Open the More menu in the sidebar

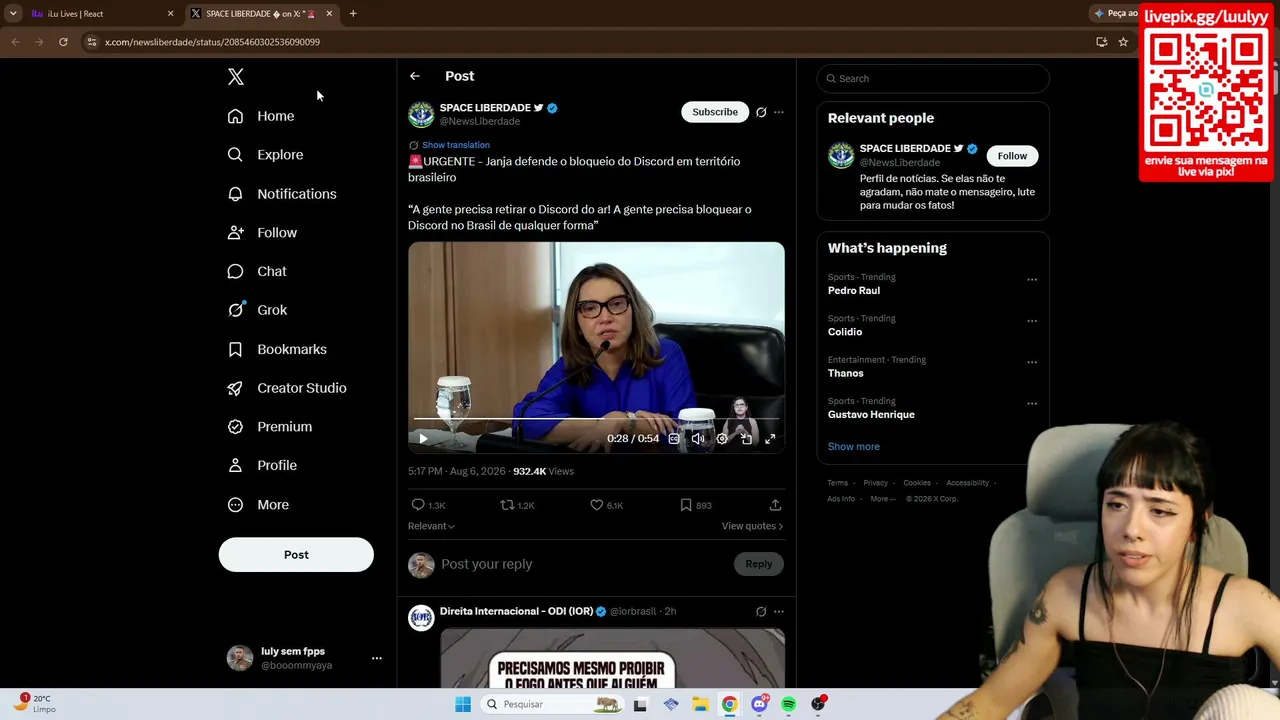coord(258,505)
